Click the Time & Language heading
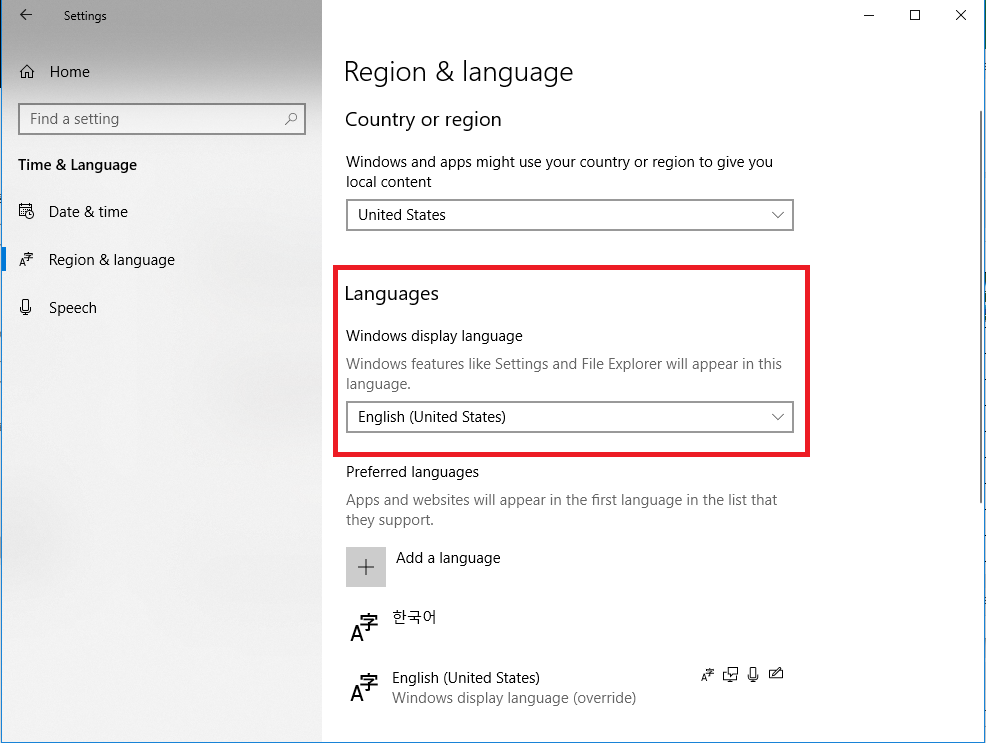This screenshot has height=743, width=986. pos(77,165)
